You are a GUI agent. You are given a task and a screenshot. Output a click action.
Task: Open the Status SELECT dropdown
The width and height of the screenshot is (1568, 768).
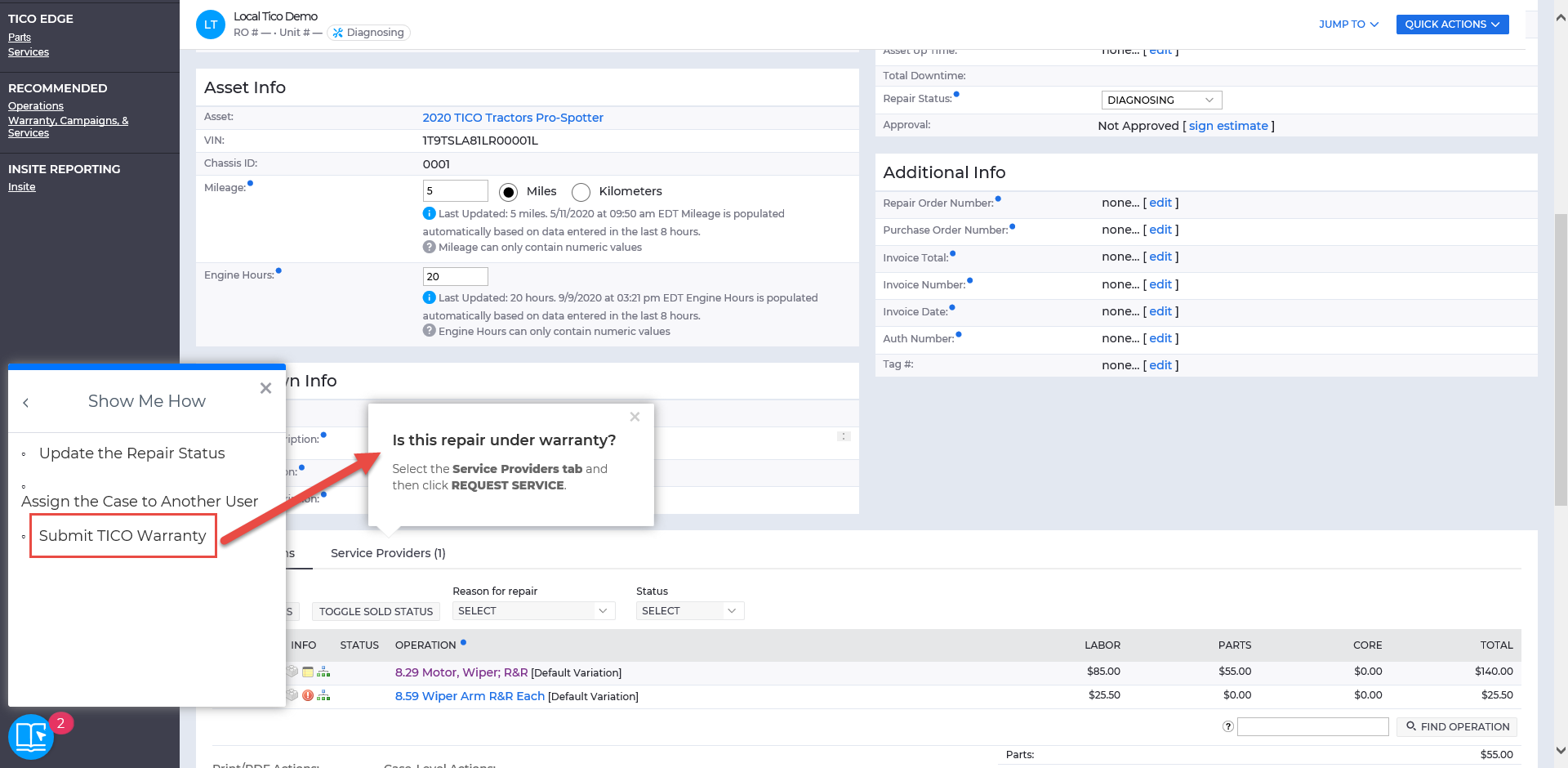tap(690, 610)
